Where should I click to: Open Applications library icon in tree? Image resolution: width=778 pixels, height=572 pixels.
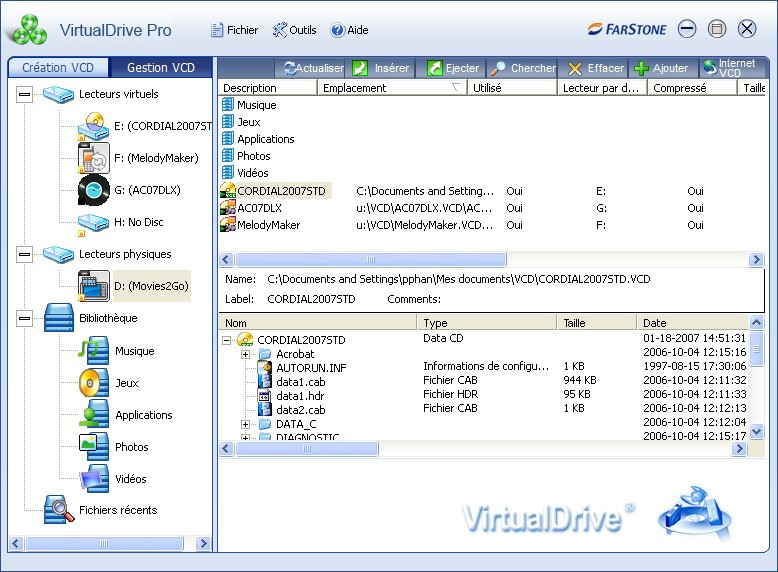click(x=94, y=414)
